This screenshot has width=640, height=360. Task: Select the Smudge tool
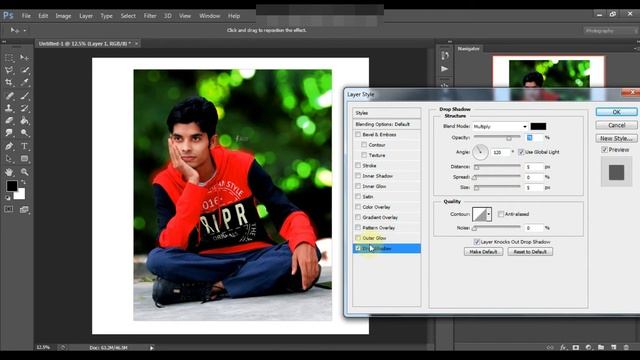[9, 133]
